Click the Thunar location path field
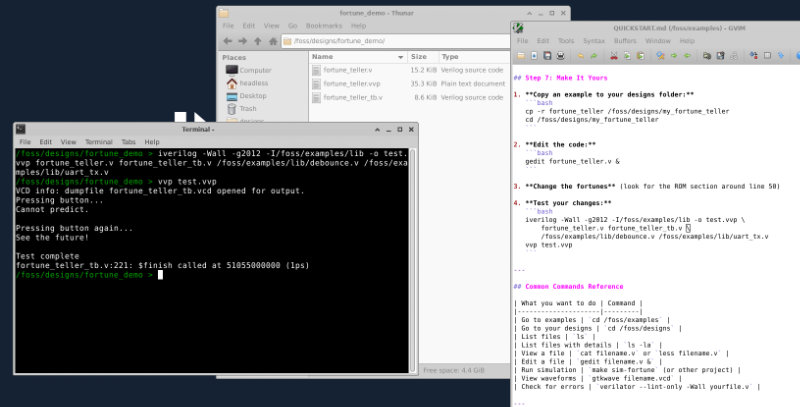Viewport: 800px width, 407px height. 395,41
